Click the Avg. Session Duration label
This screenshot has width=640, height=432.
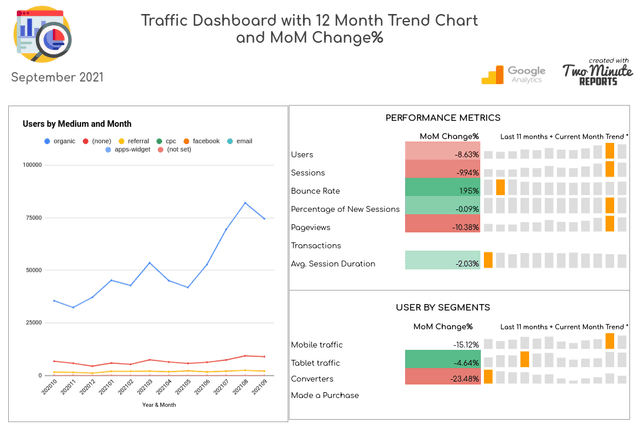point(333,264)
